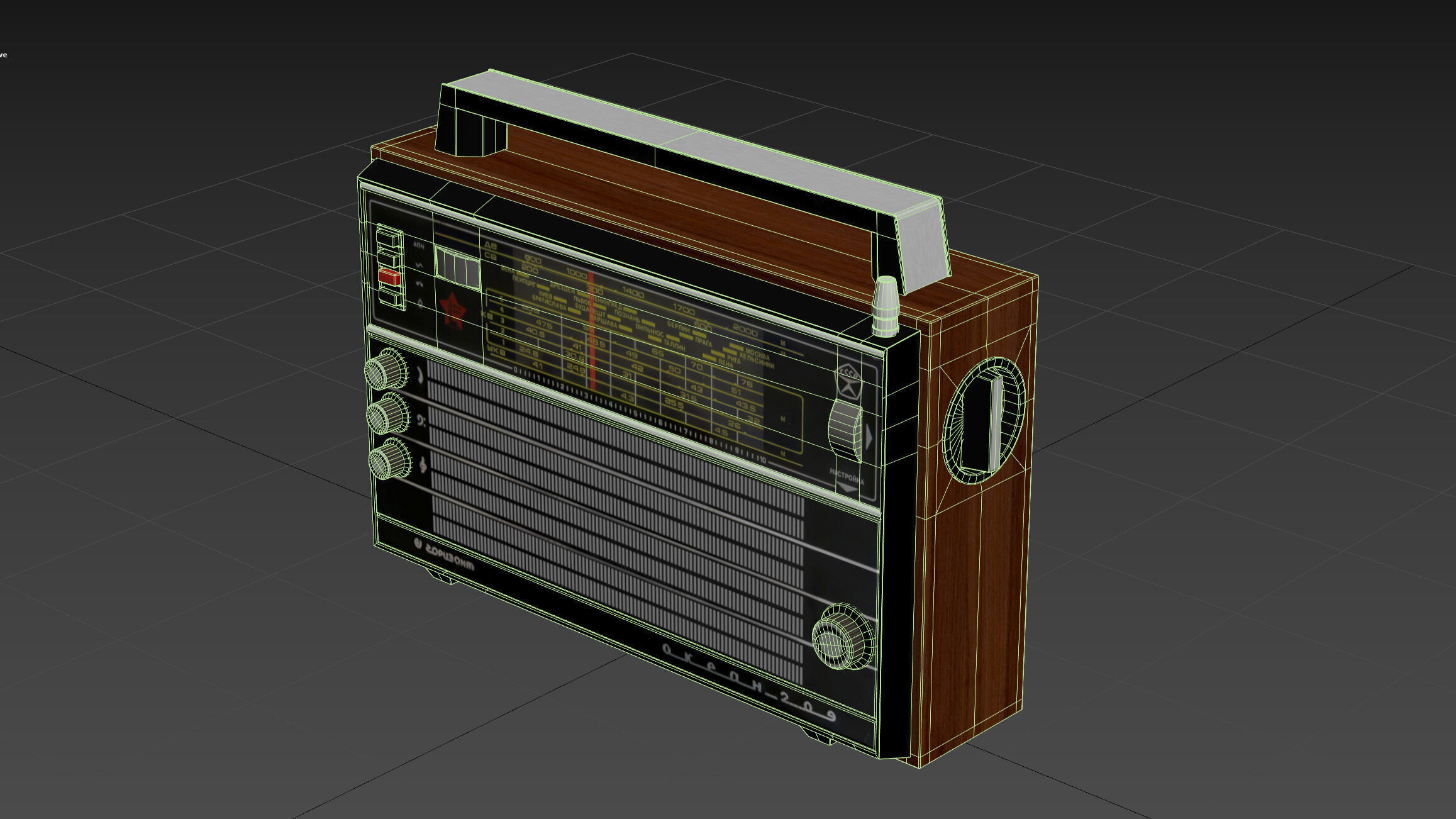Screen dimensions: 1456x819
Task: Click the ОКЕАН-209 model name label
Action: [x=748, y=683]
